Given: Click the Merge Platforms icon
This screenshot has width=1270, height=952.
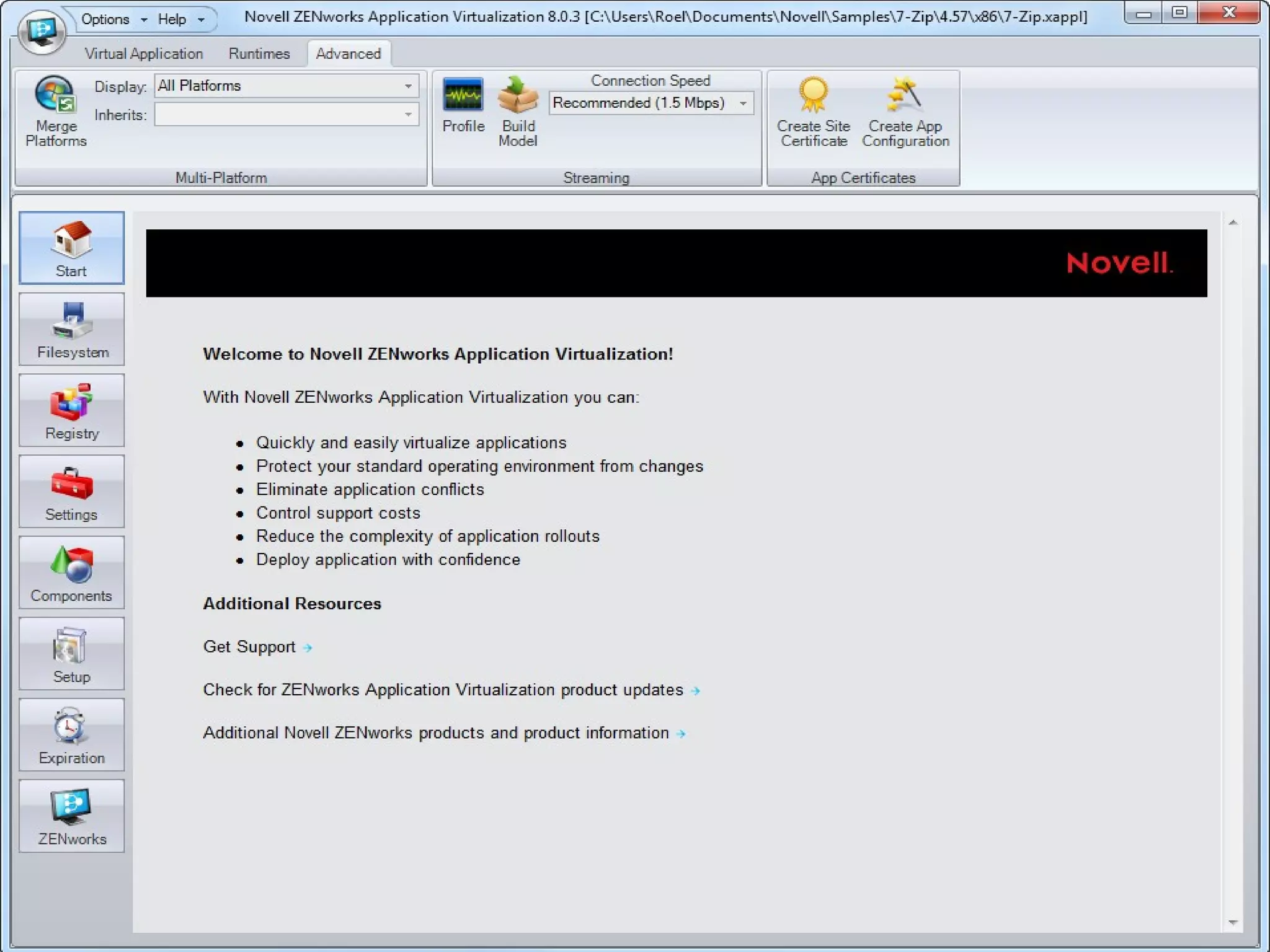Looking at the screenshot, I should [x=56, y=112].
